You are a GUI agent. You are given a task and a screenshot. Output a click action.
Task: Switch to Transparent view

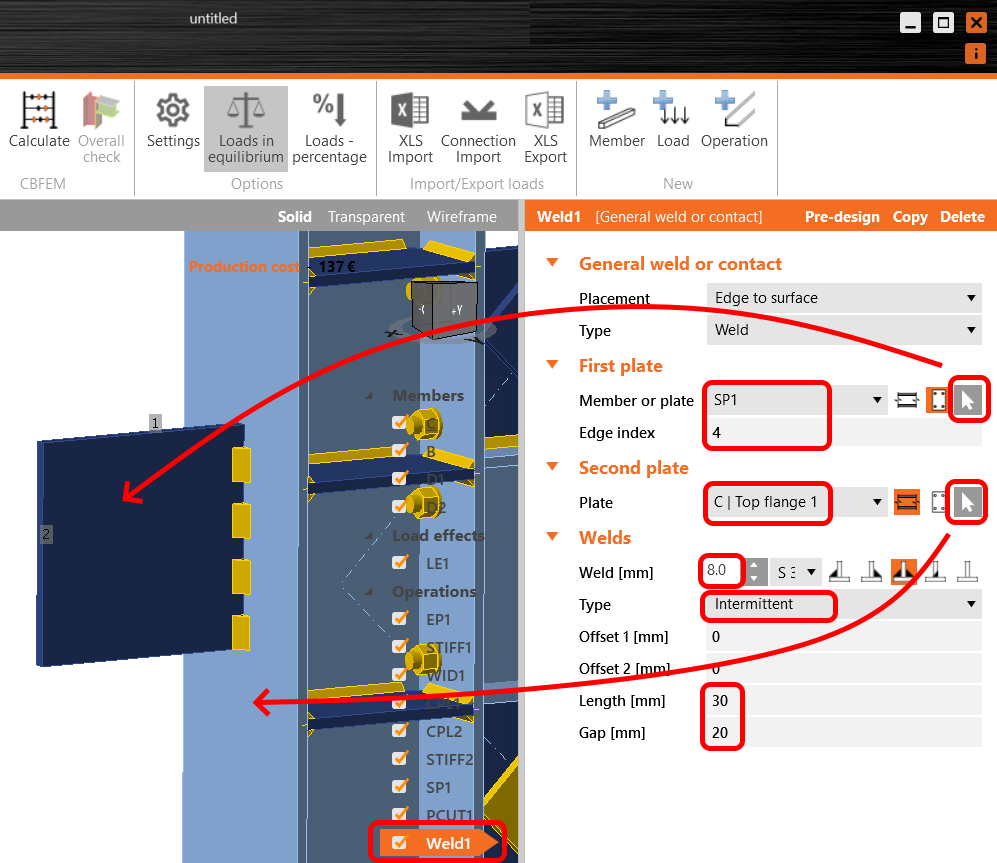point(366,216)
